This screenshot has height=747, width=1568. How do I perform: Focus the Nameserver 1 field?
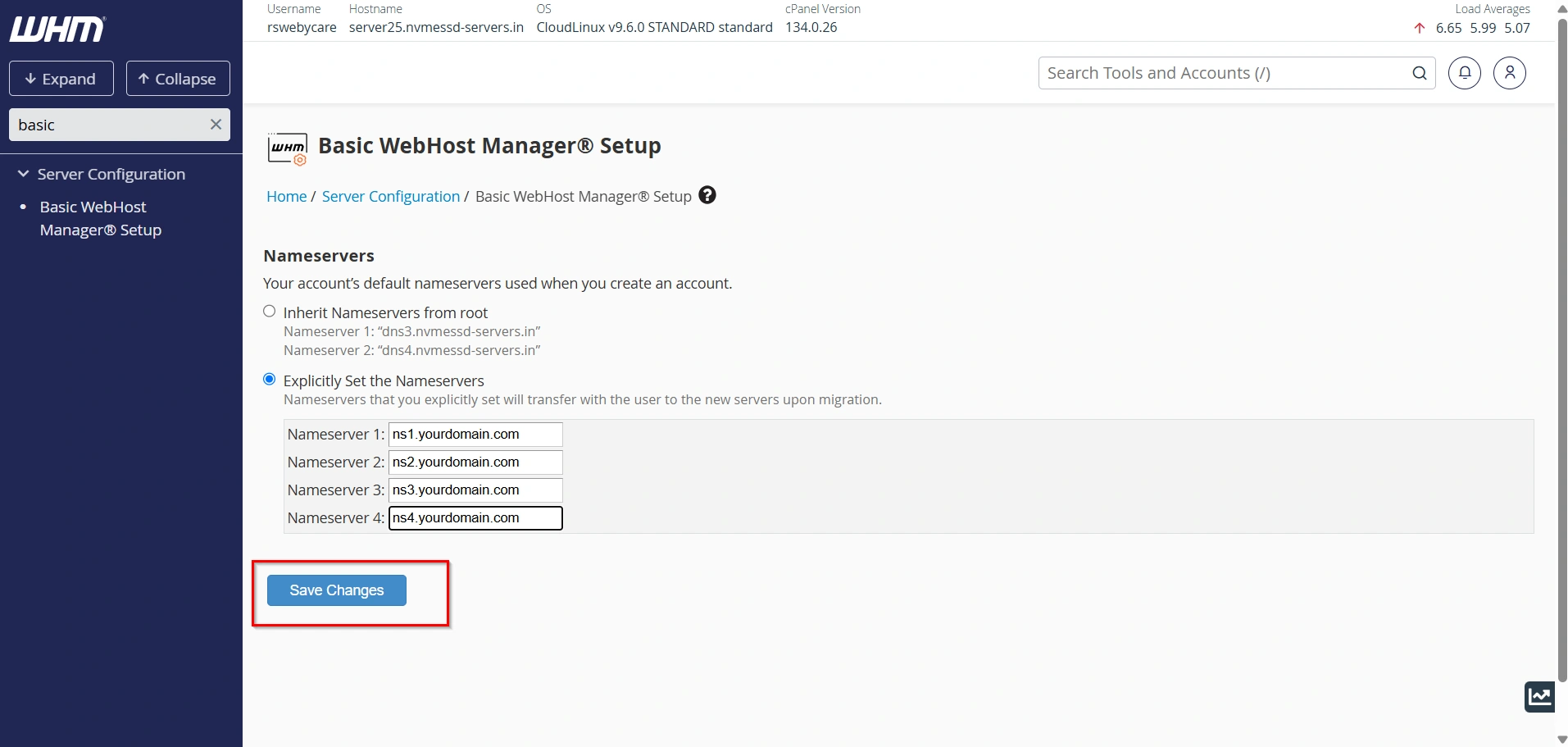pos(475,435)
